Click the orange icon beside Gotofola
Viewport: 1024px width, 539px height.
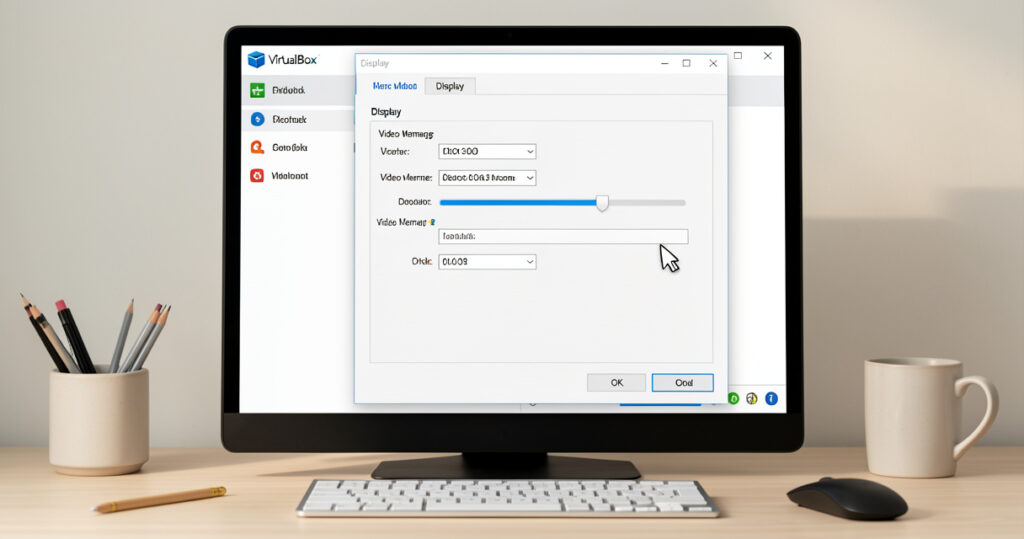pos(257,147)
